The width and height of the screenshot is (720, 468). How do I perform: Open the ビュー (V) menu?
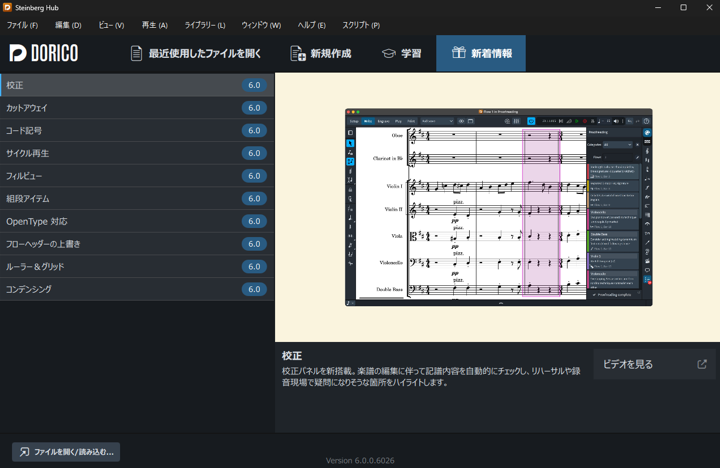[111, 25]
